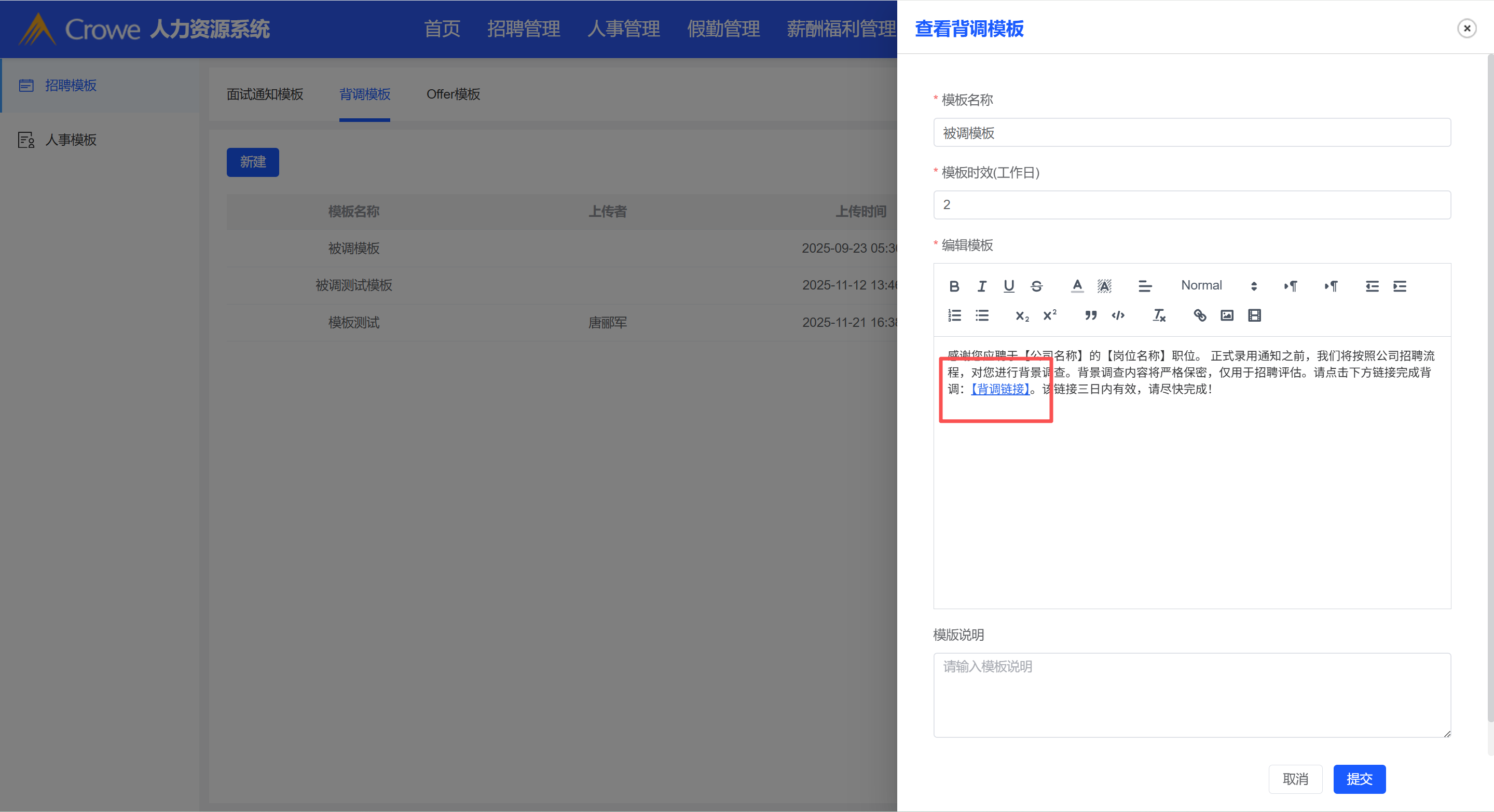The image size is (1494, 812).
Task: Insert a code block
Action: coord(1118,315)
